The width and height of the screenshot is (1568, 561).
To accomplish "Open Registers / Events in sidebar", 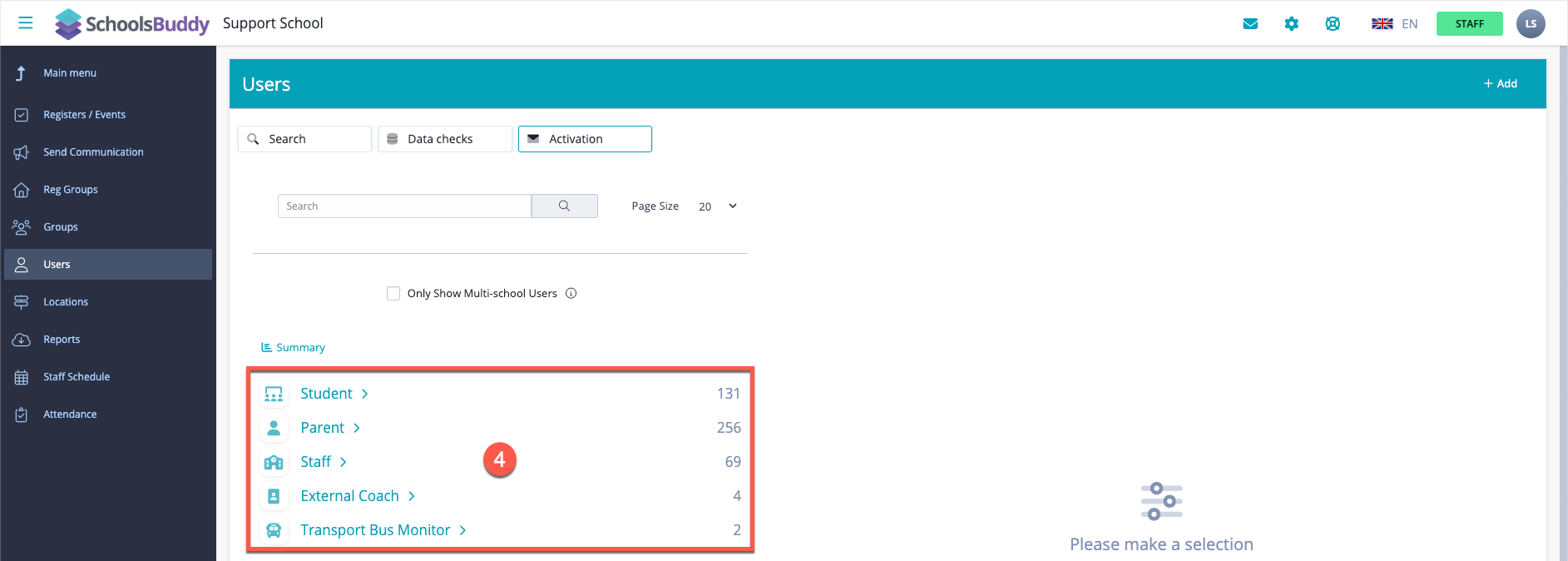I will point(84,115).
